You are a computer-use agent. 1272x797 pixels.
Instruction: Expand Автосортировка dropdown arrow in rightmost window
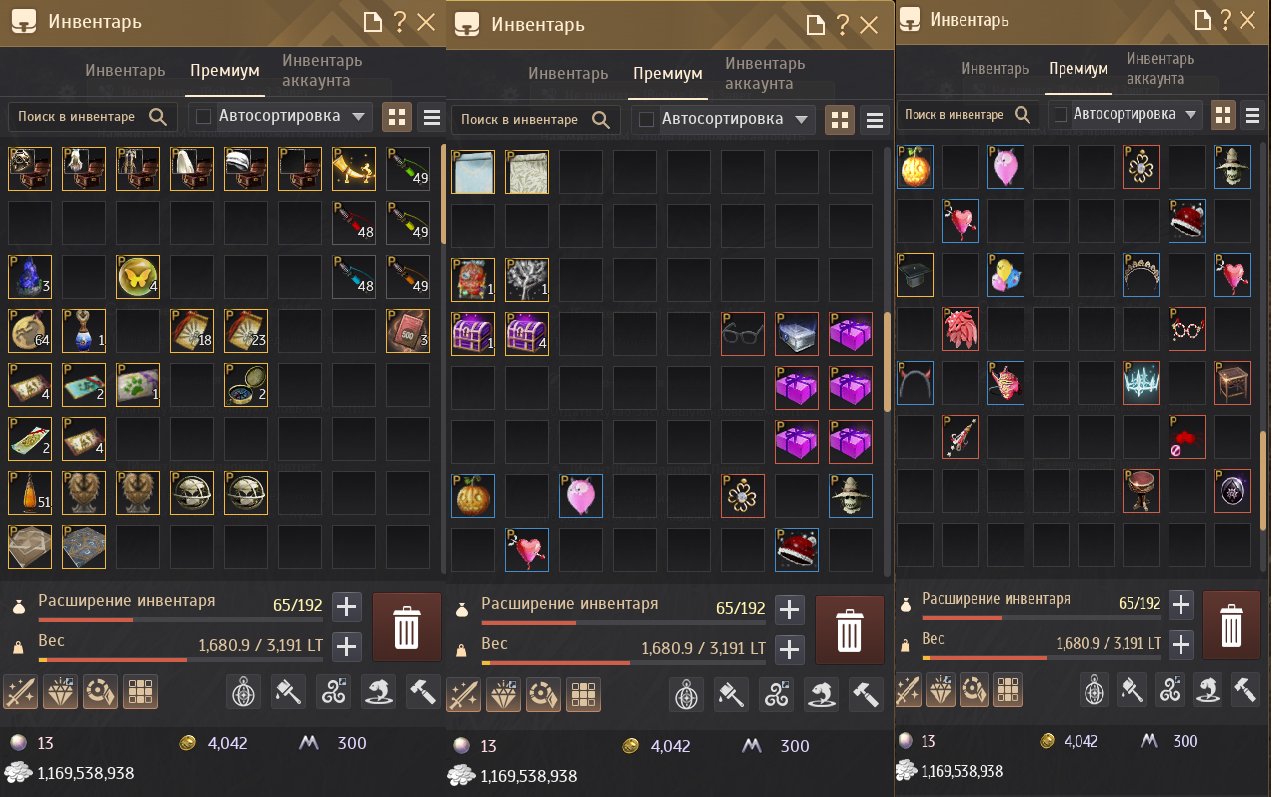(1190, 115)
